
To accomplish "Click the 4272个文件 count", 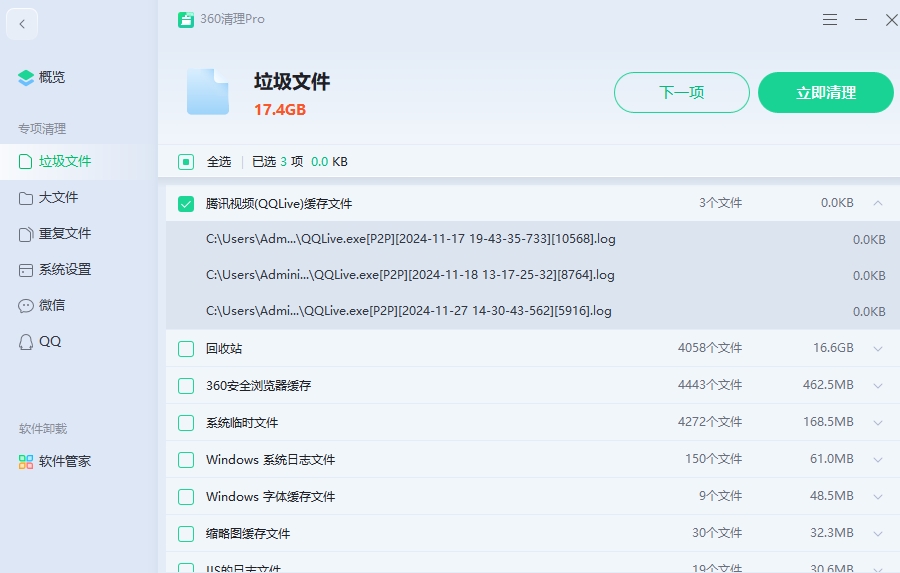I will (x=709, y=422).
